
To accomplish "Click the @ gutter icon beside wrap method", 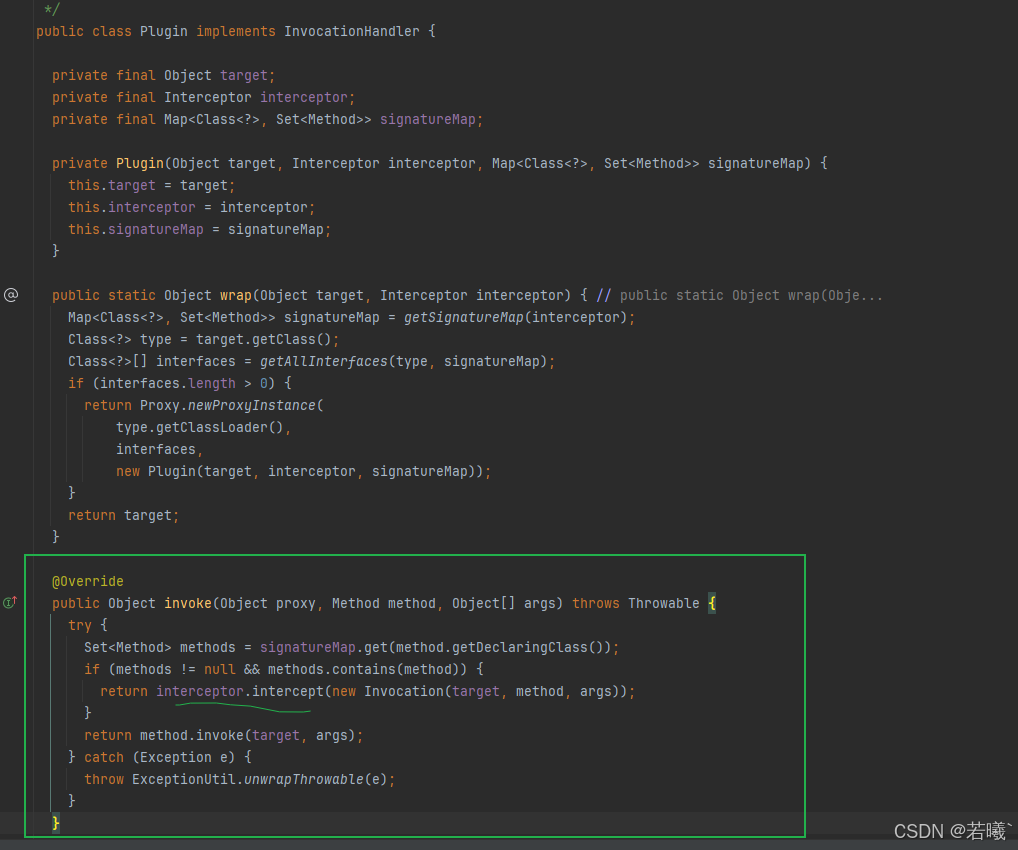I will tap(11, 295).
